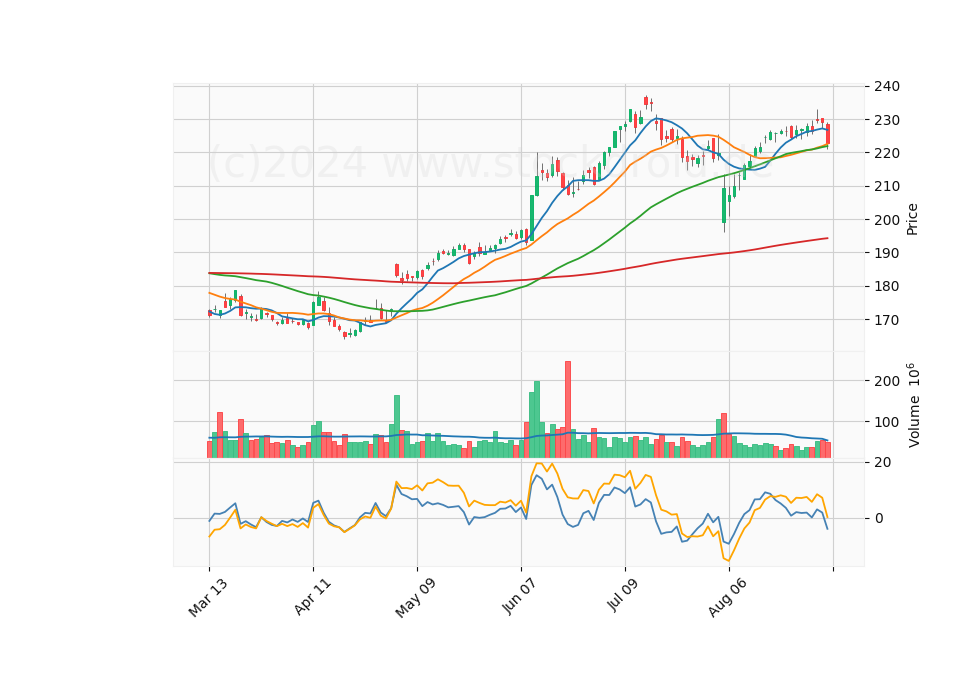Screen dimensions: 960x690
Task: Click the 180 price axis value
Action: point(887,287)
